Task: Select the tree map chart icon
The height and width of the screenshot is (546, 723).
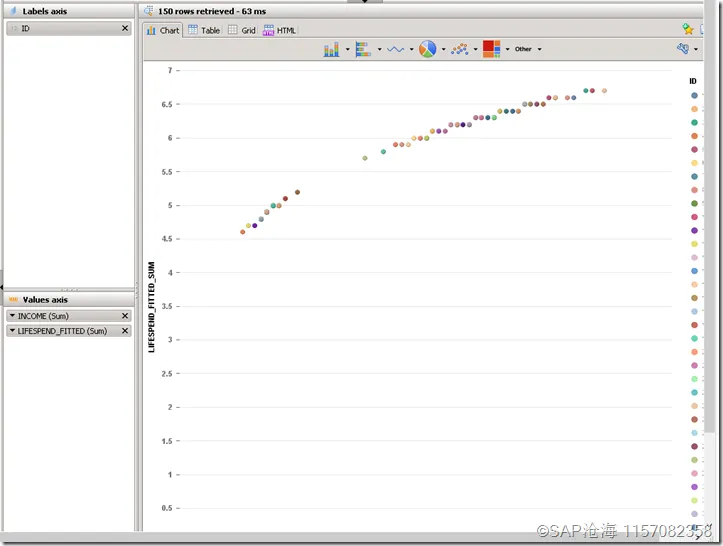Action: 492,49
